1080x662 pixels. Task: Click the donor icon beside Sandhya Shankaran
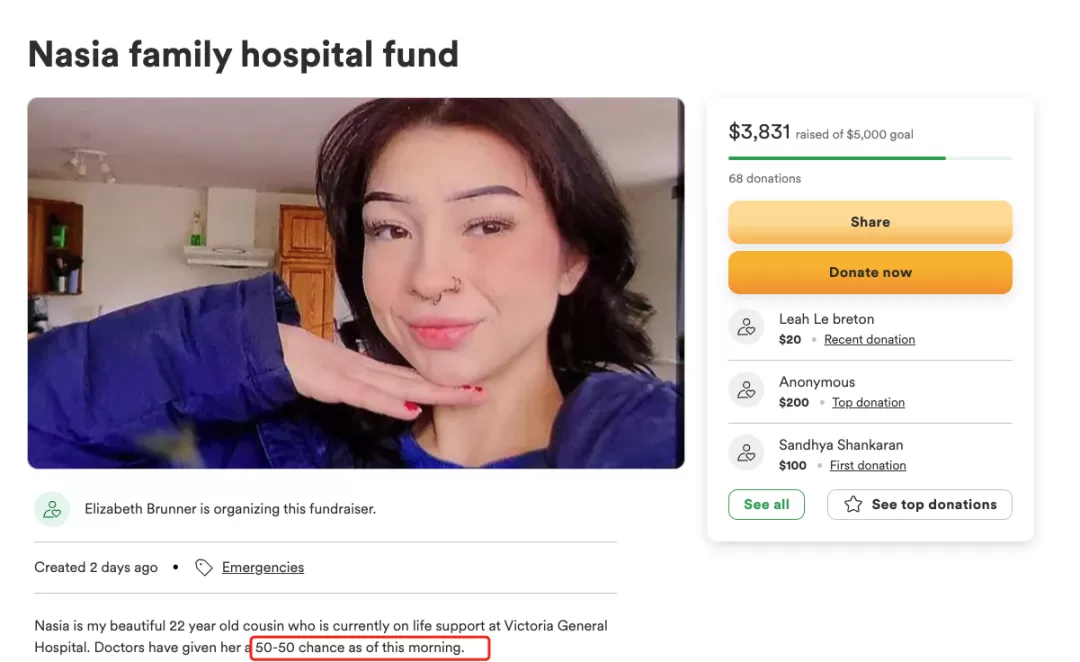(x=747, y=453)
